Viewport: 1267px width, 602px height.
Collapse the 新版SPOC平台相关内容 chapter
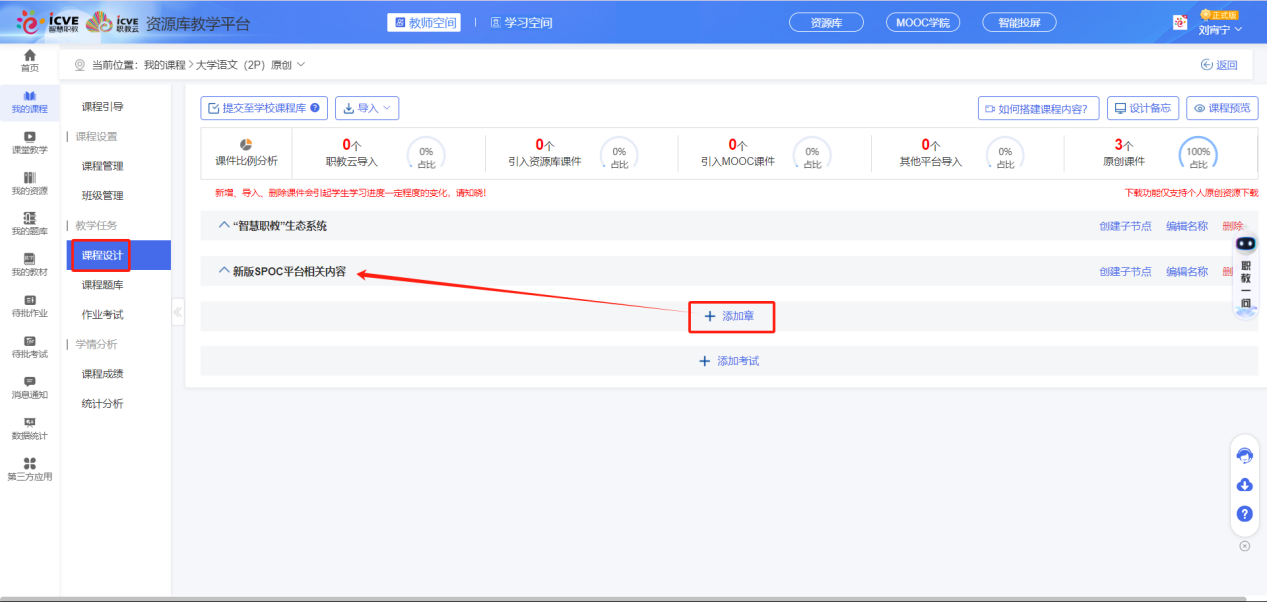point(224,271)
